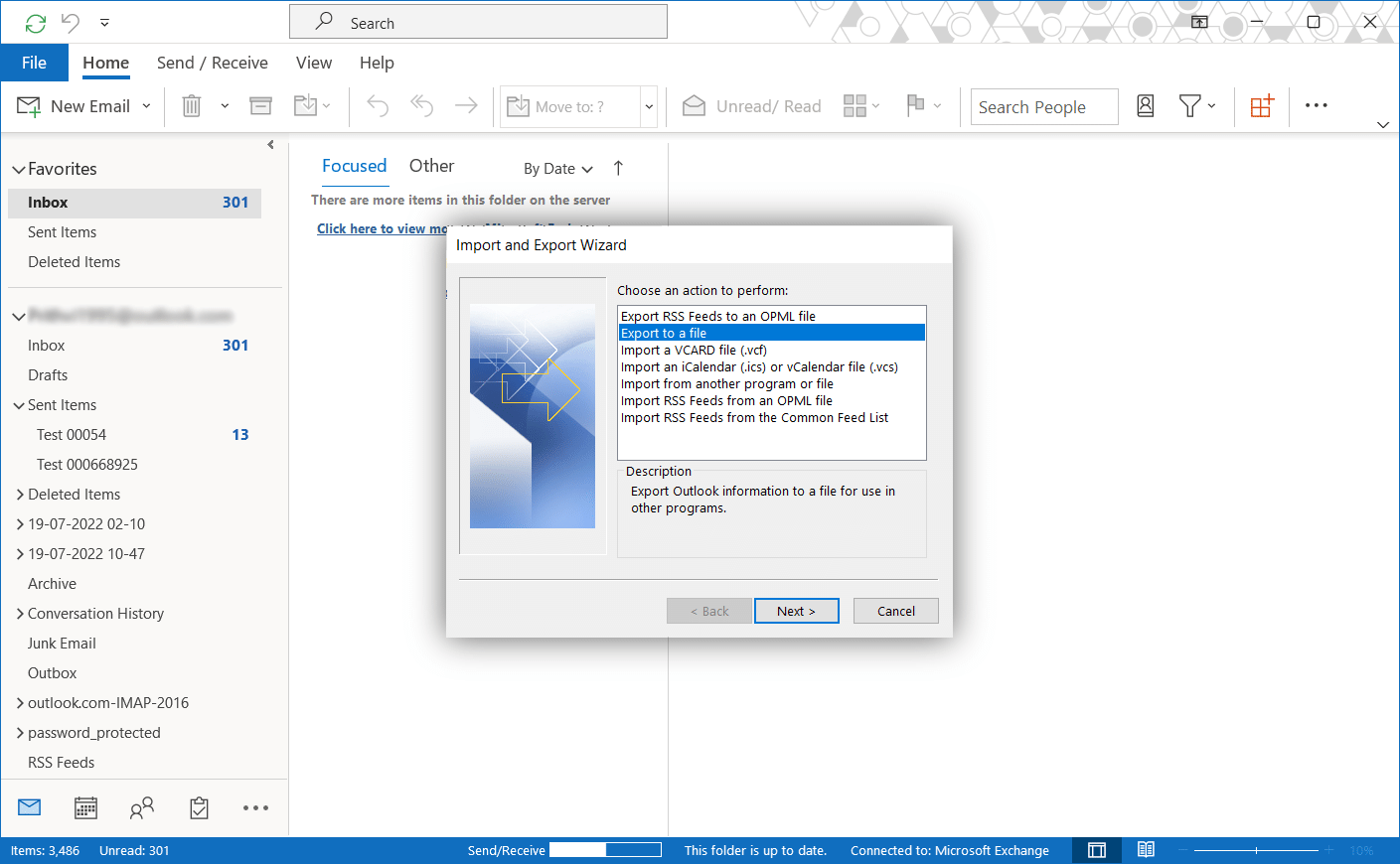
Task: Open the By Date sort dropdown
Action: (558, 169)
